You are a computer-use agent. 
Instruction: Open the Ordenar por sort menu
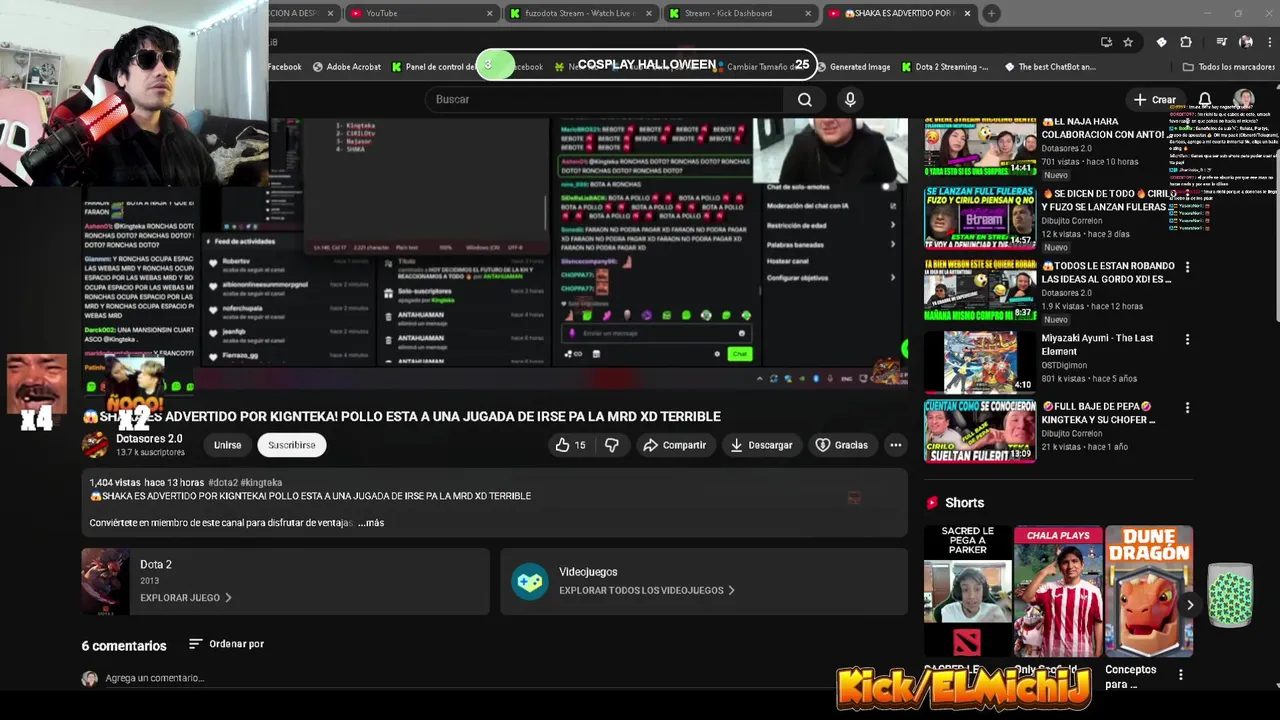[226, 644]
